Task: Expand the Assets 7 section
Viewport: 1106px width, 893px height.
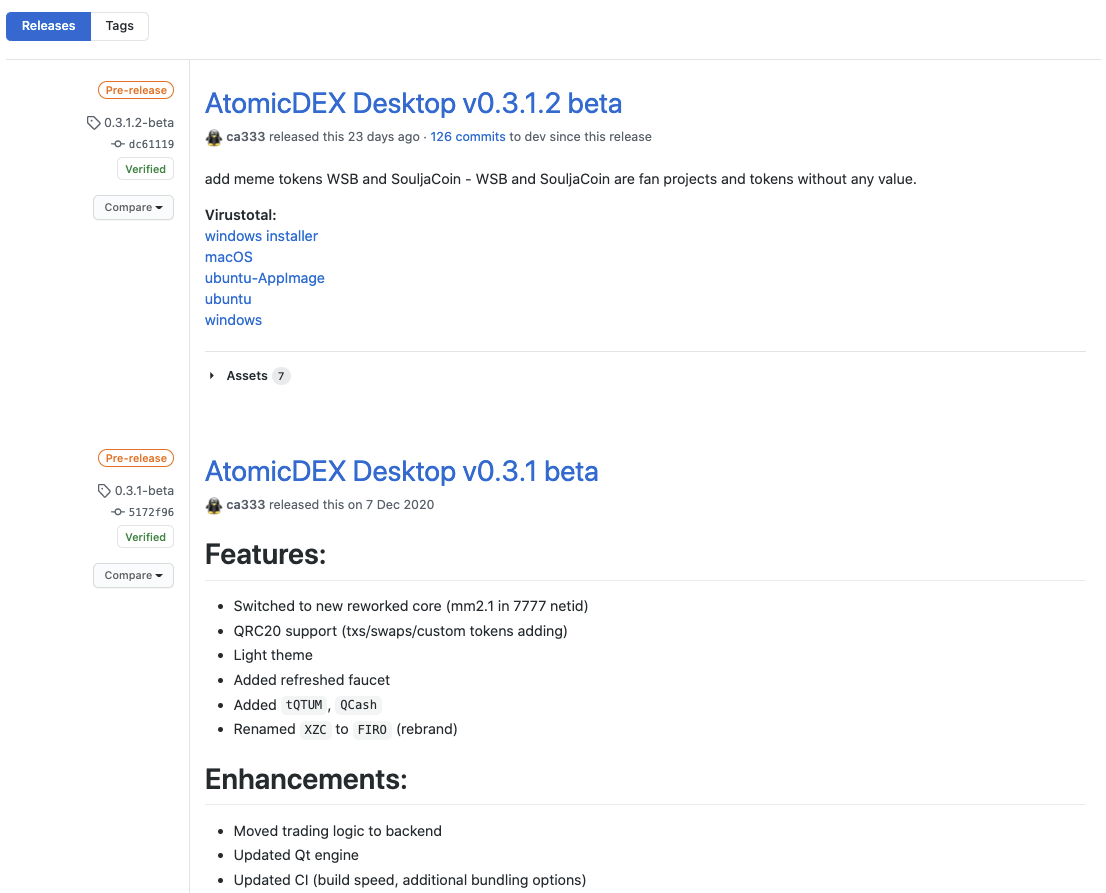Action: 248,376
